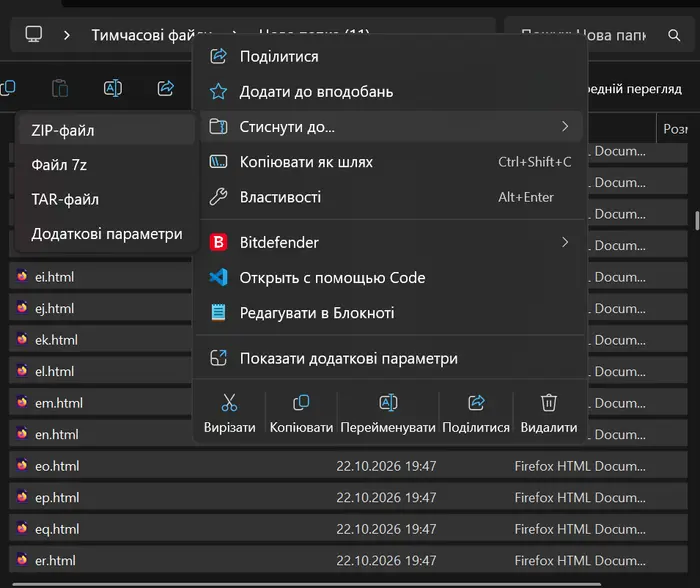
Task: Click Firefox HTML Document type of er.html
Action: tap(580, 560)
